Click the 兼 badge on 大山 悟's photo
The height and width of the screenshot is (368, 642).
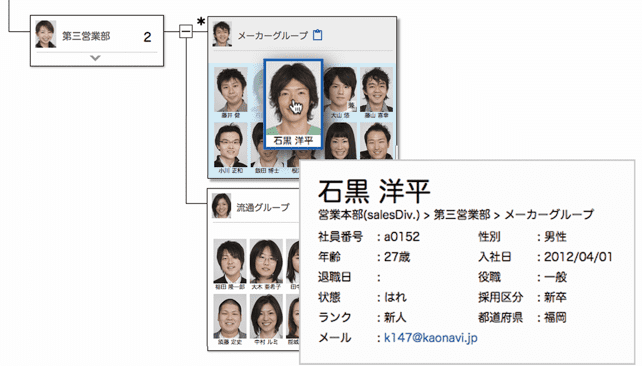pos(351,106)
